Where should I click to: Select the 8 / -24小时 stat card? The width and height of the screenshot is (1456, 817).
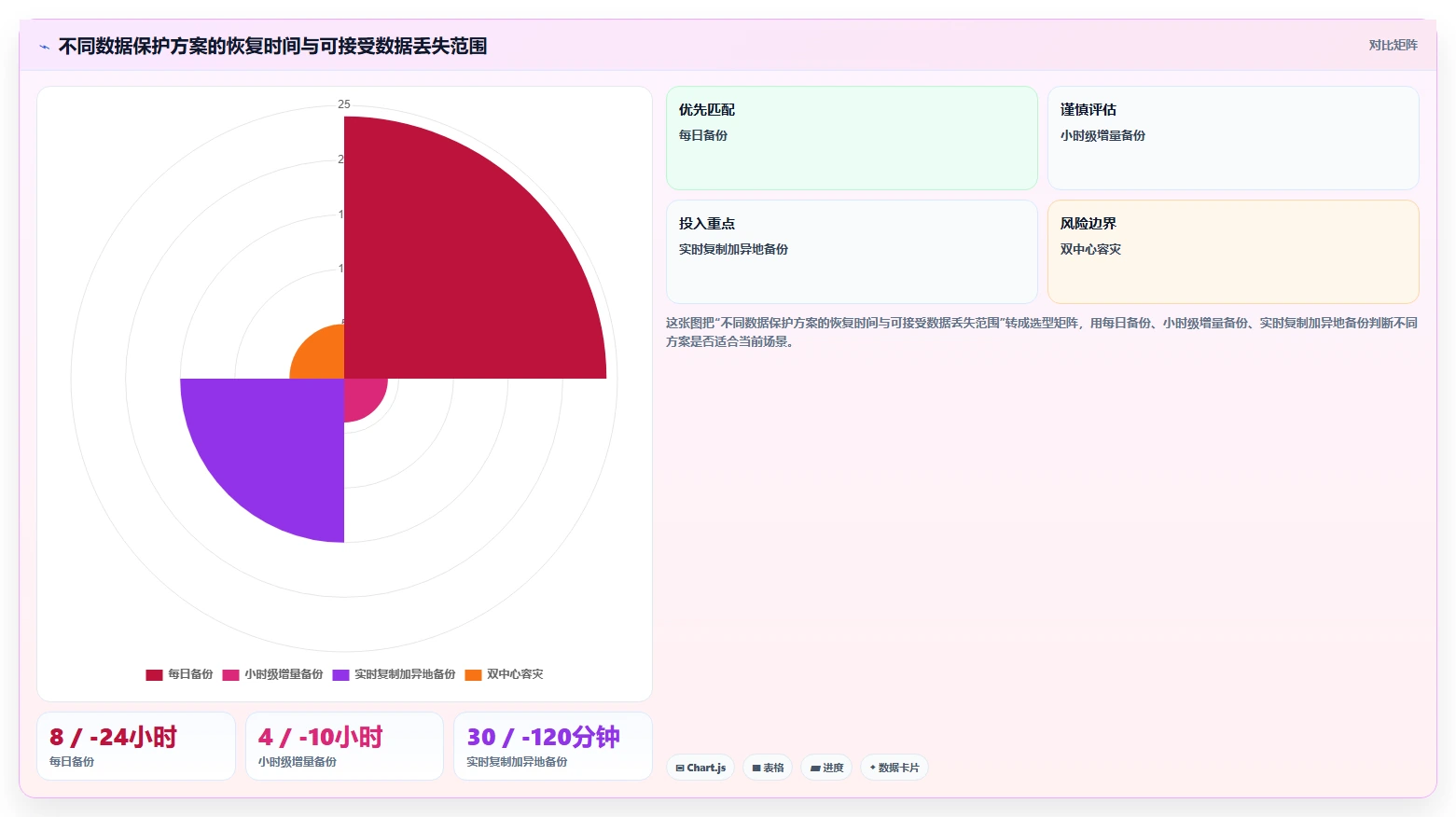tap(136, 746)
